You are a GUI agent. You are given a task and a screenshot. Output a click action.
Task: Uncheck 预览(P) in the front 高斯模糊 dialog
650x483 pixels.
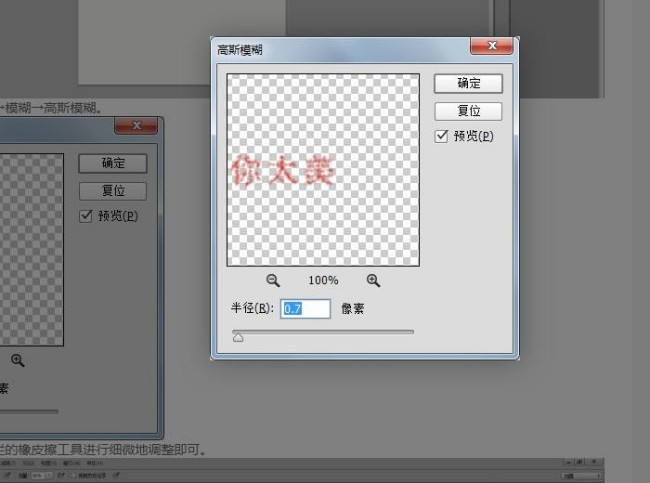[441, 137]
